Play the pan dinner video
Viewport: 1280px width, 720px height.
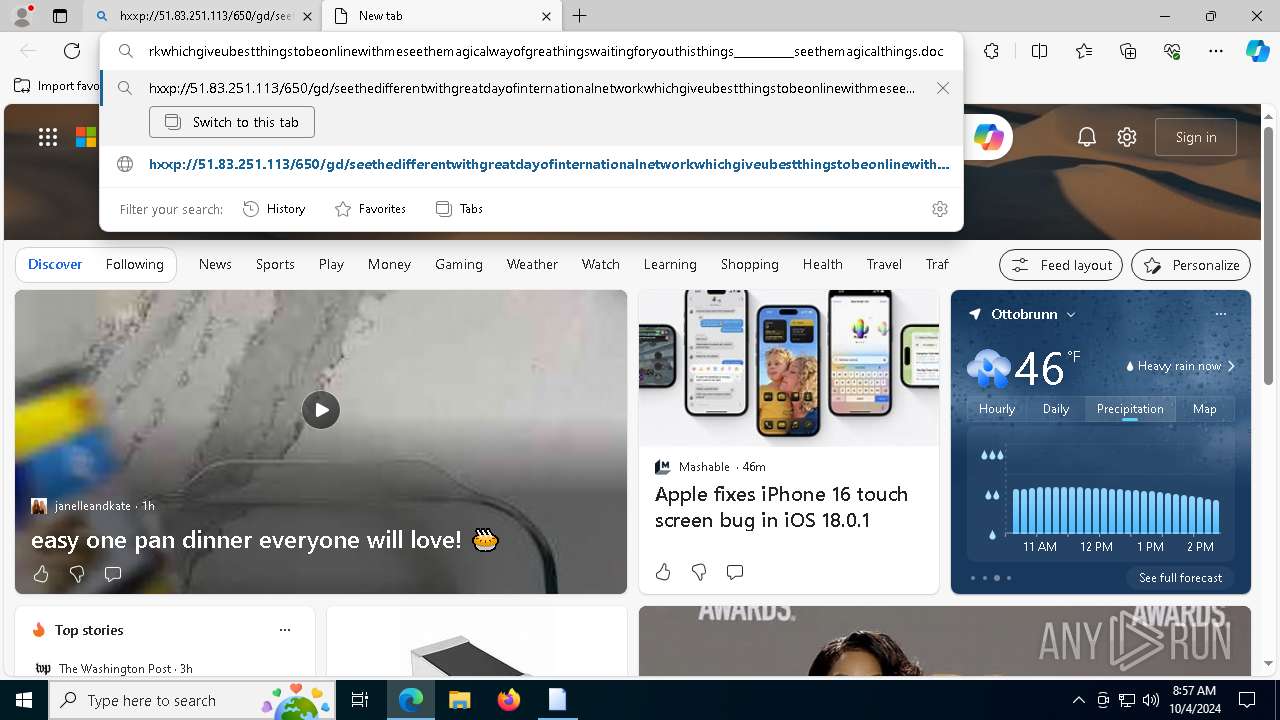[x=321, y=410]
